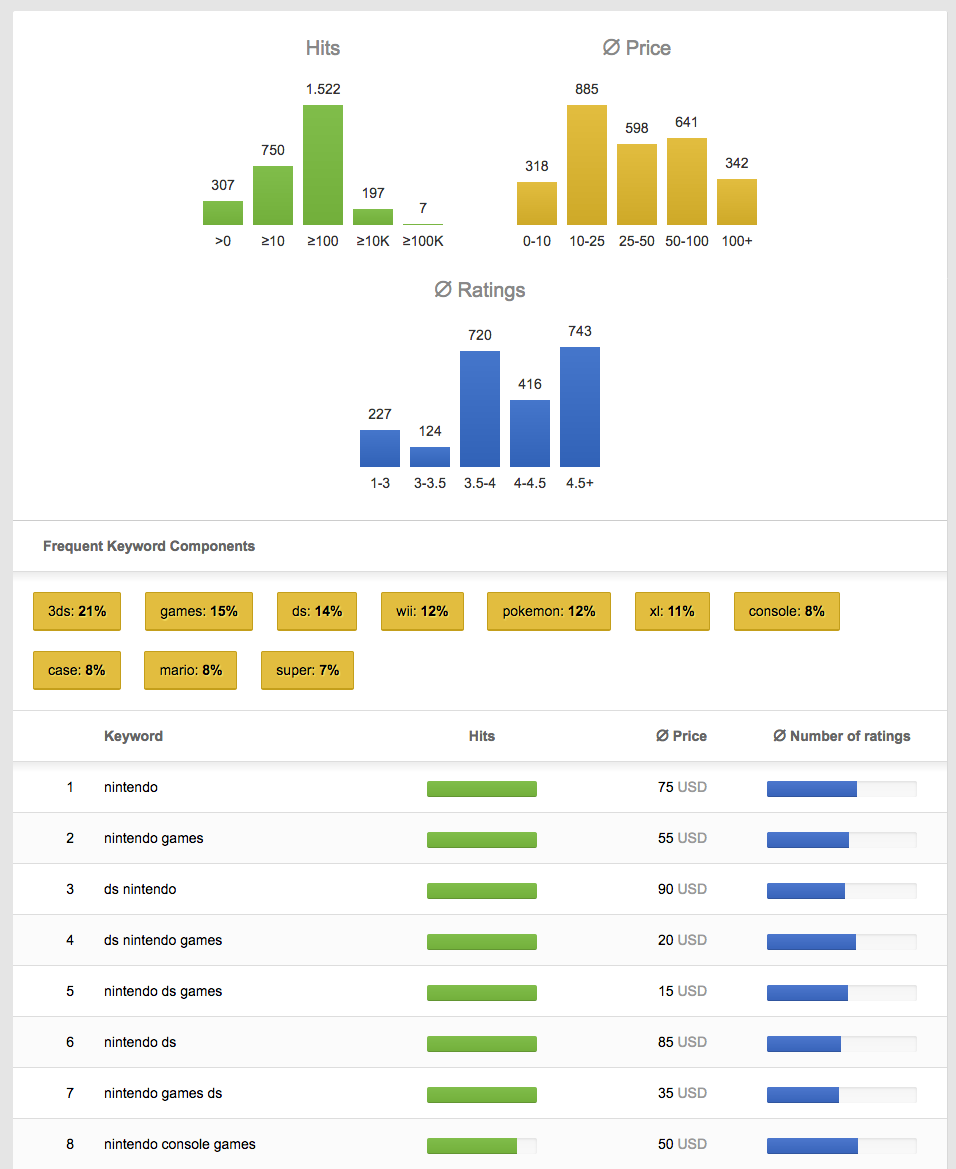Select the 'mario: 8%' keyword tag

click(x=191, y=670)
